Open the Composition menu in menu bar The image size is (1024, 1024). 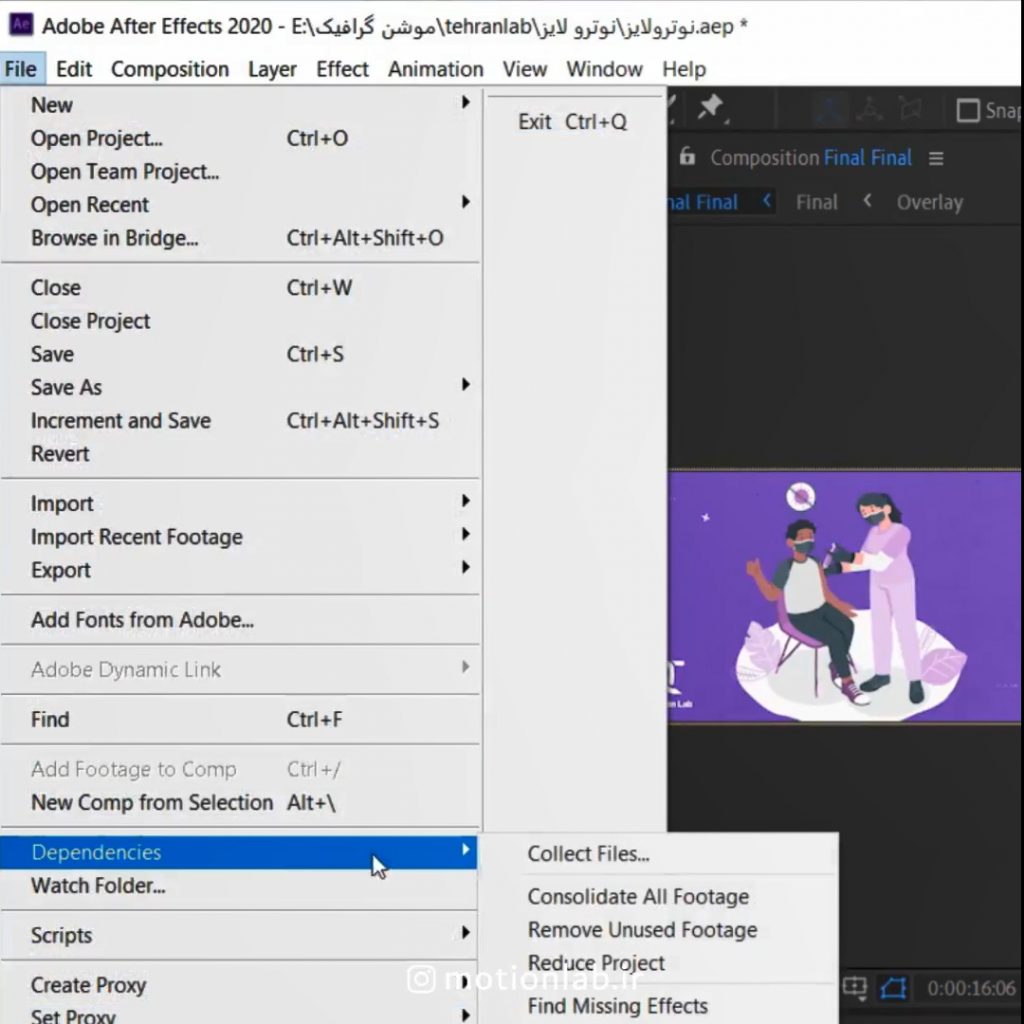point(169,69)
